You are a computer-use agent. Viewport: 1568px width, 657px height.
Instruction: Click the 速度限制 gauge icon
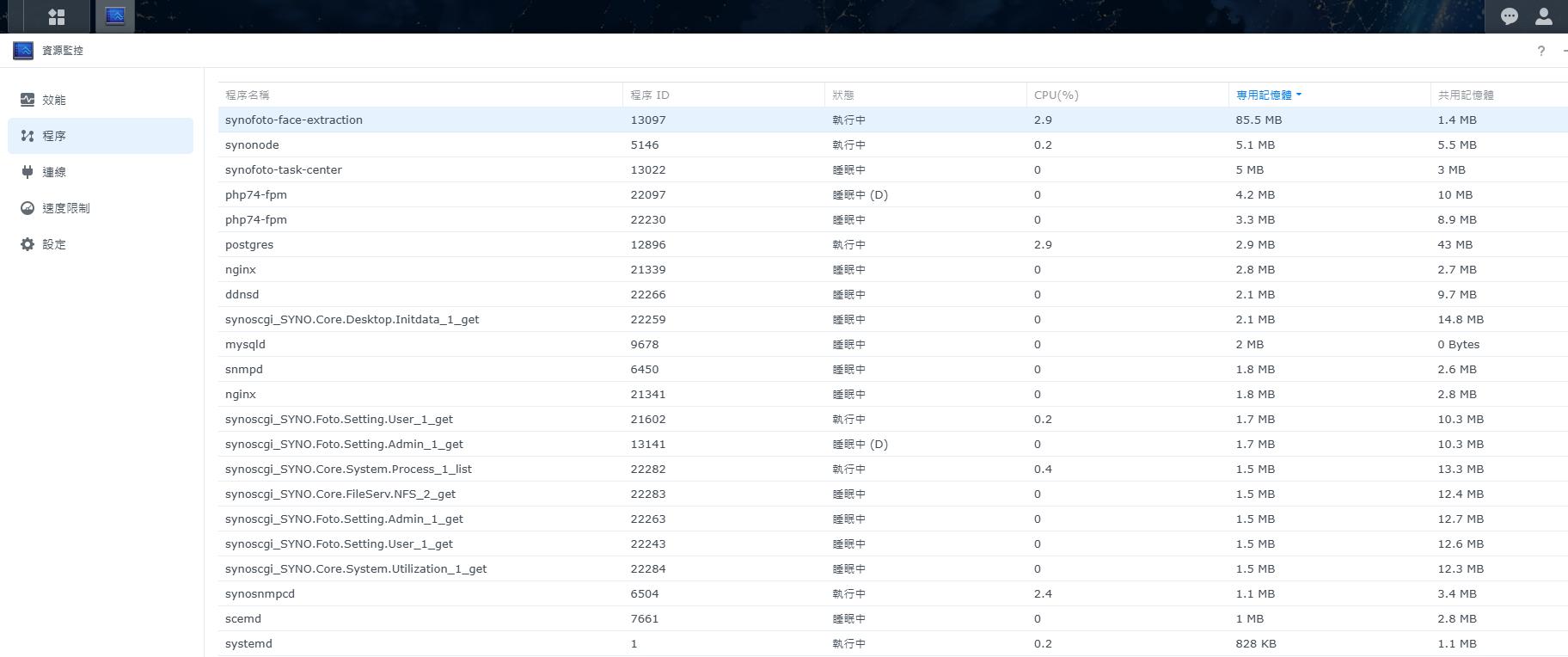click(x=28, y=208)
